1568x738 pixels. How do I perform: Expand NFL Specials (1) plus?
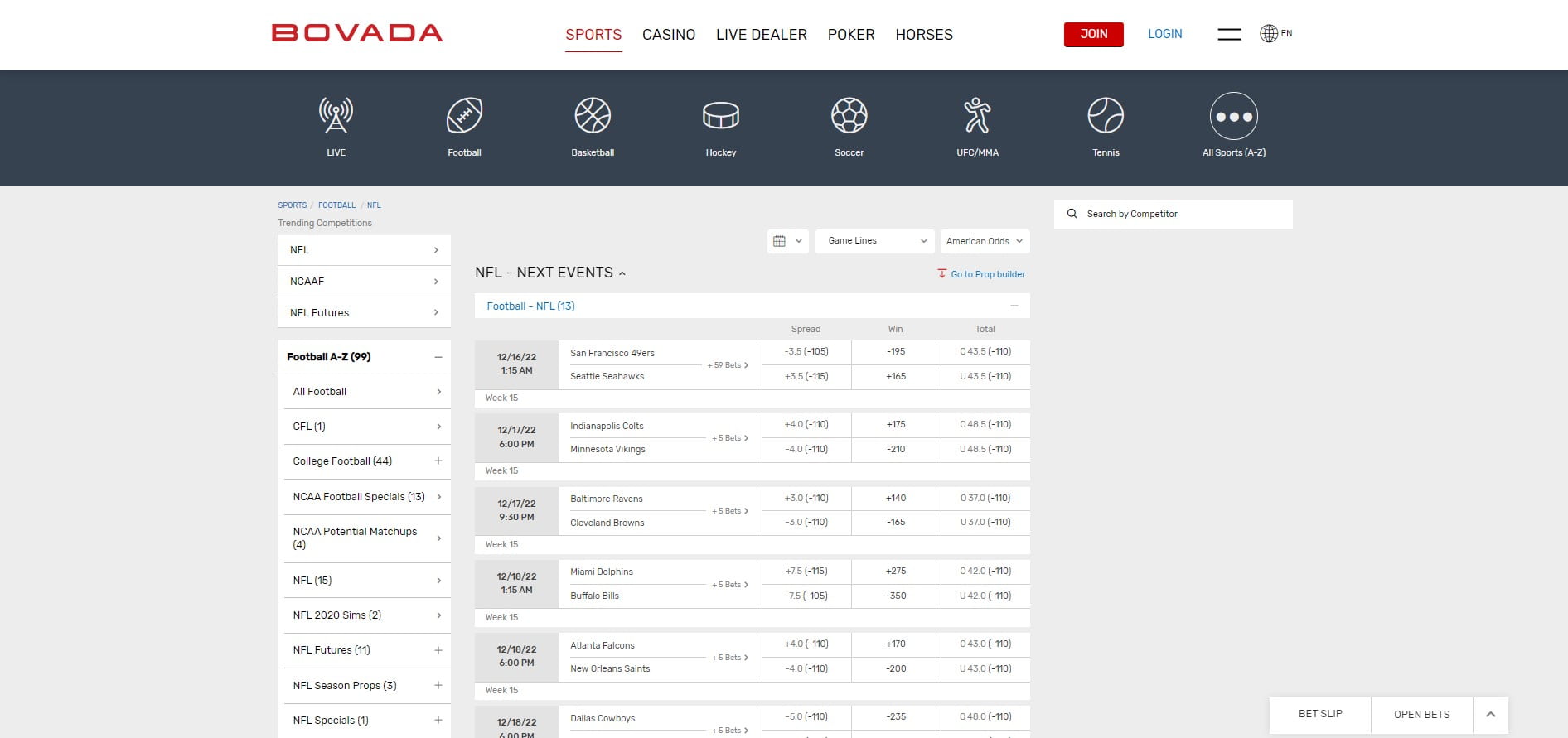point(438,721)
